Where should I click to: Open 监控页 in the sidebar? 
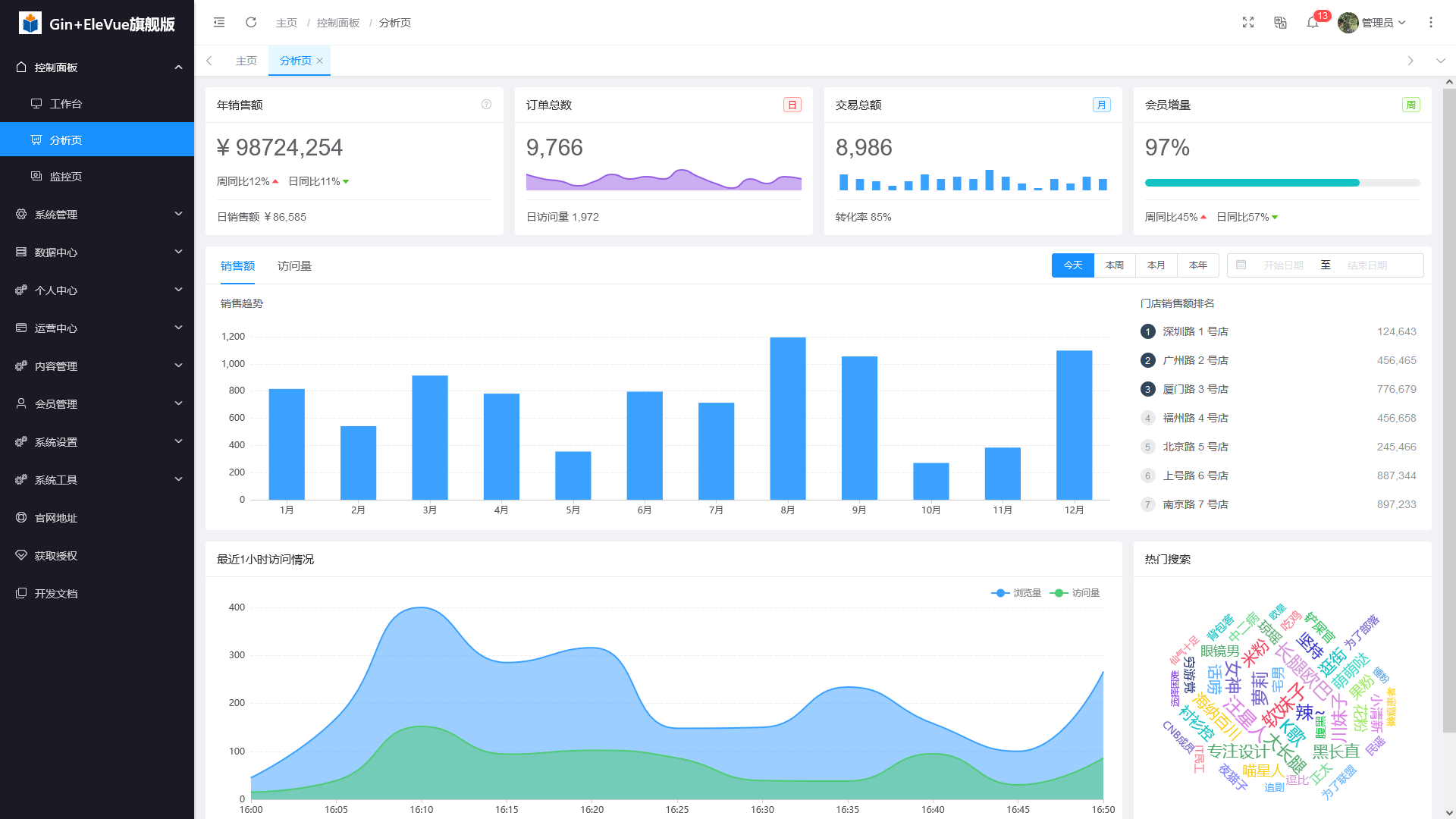point(66,177)
